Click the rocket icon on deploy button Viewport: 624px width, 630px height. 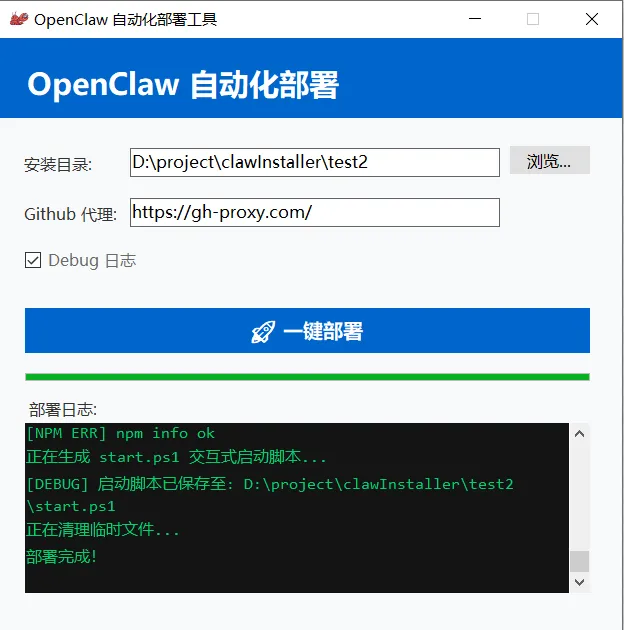263,331
